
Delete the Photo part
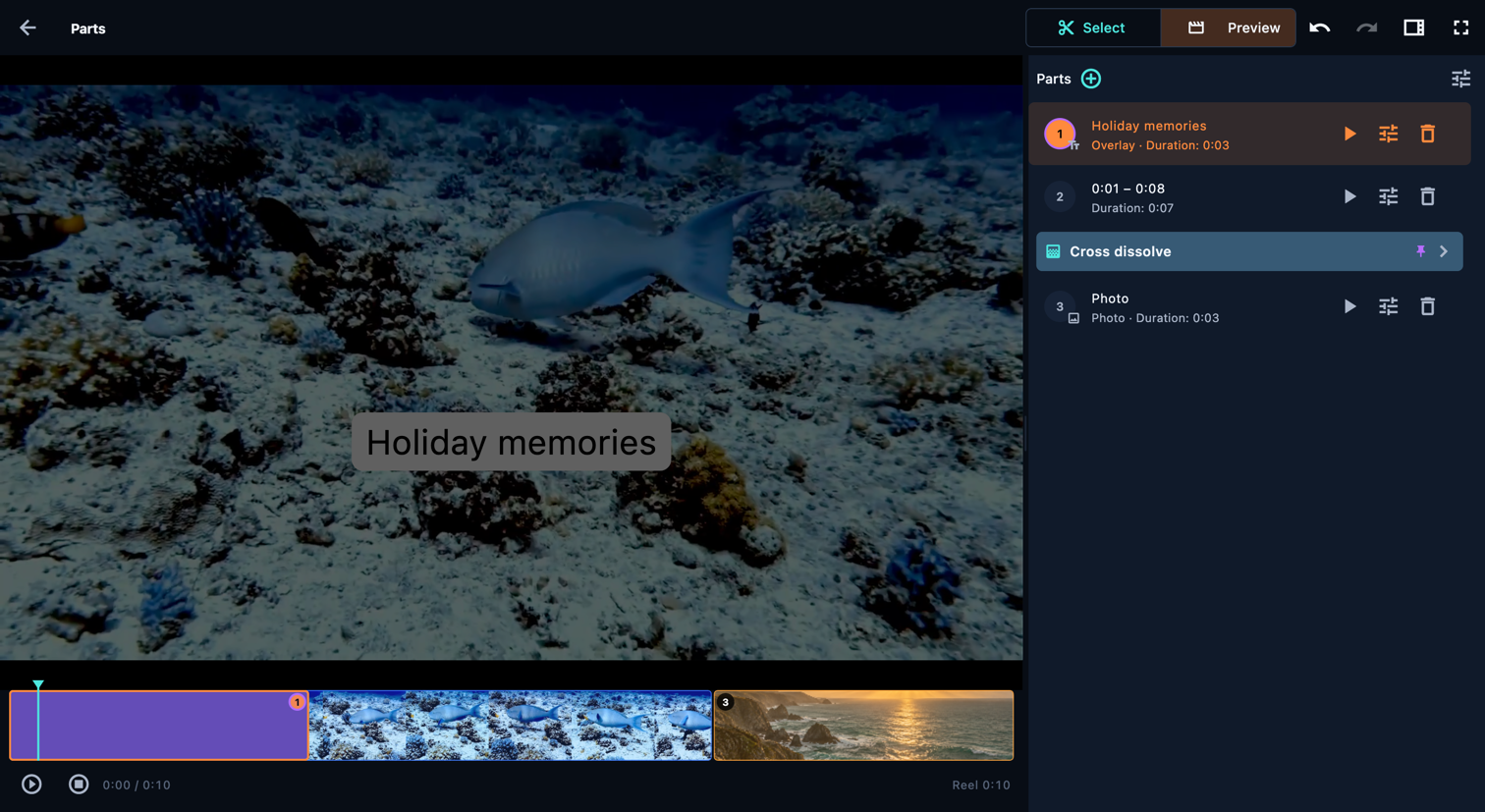pos(1427,306)
